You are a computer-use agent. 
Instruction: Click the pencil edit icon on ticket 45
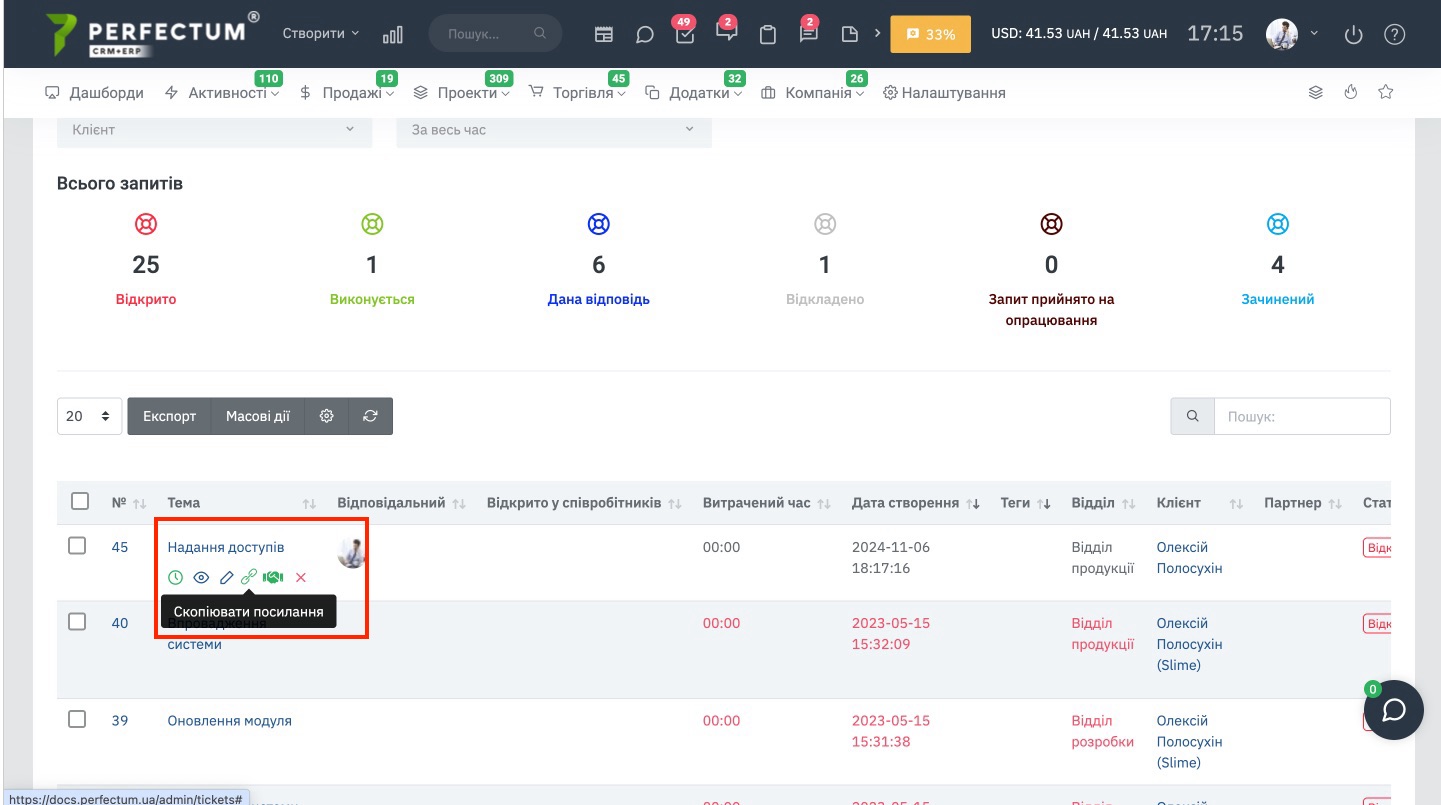[226, 577]
